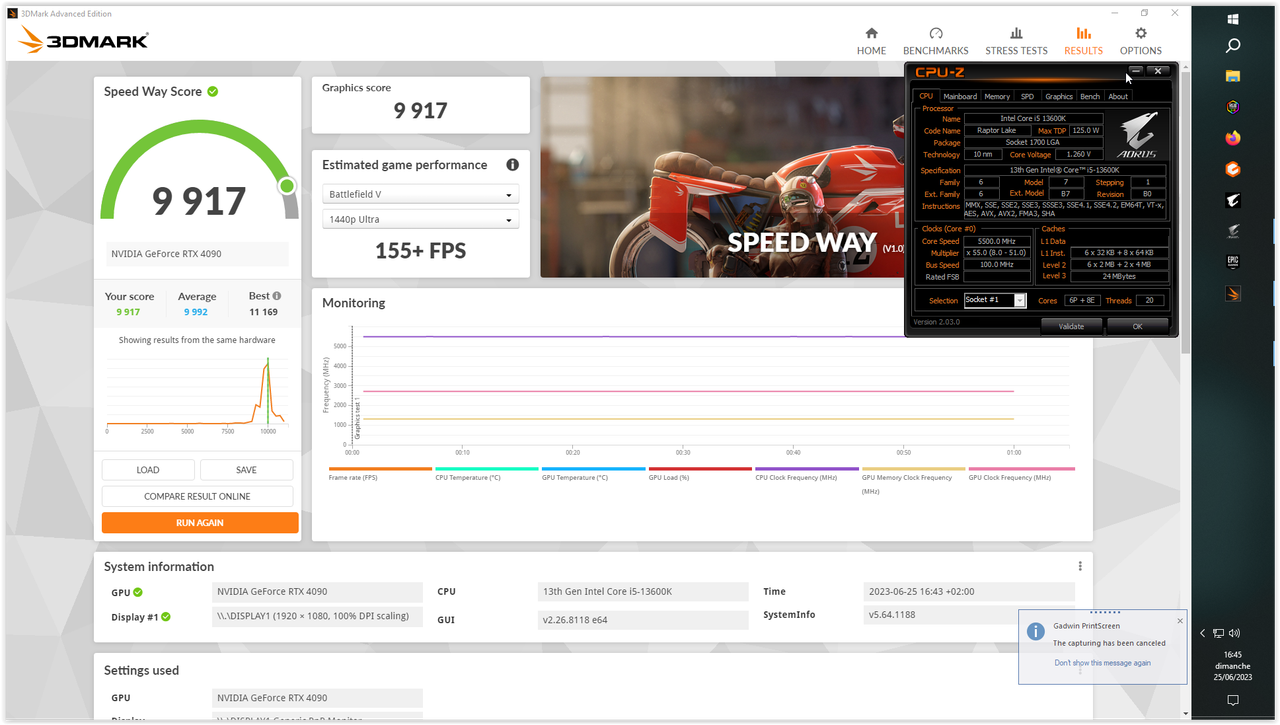The image size is (1280, 725).
Task: Toggle the CPU Temperature legend swatch
Action: tap(486, 468)
